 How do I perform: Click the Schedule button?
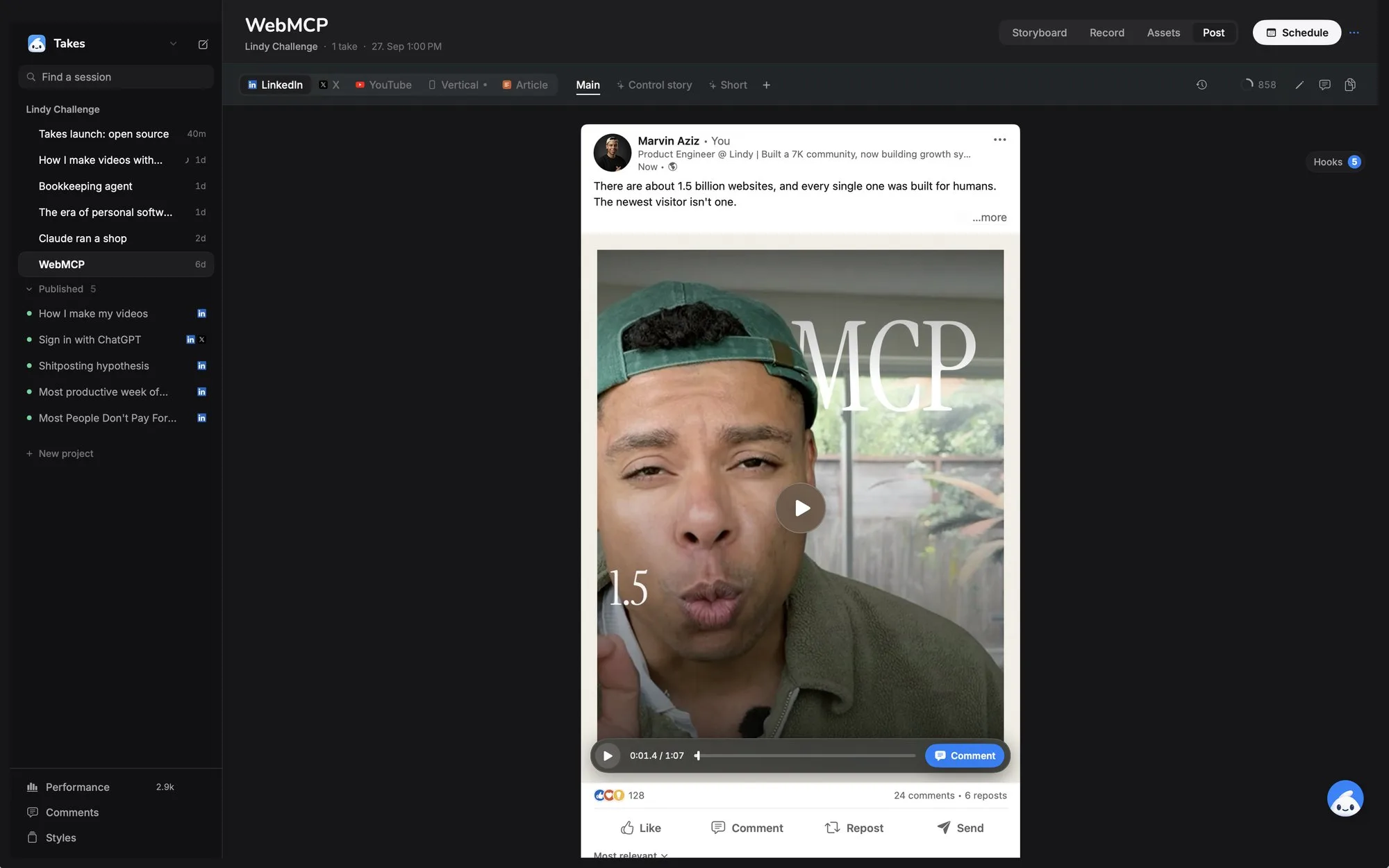(1297, 33)
